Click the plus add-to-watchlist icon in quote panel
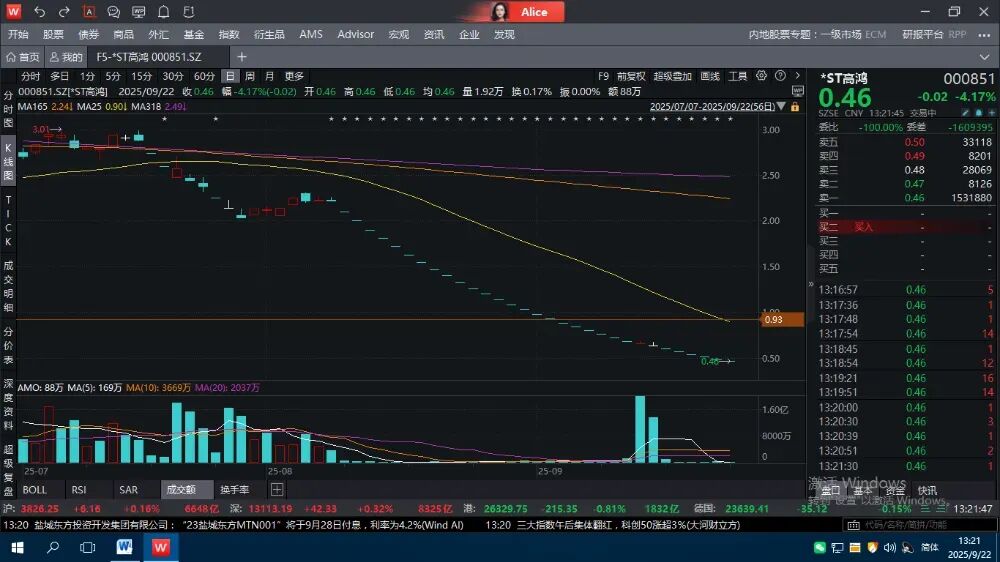 click(992, 113)
